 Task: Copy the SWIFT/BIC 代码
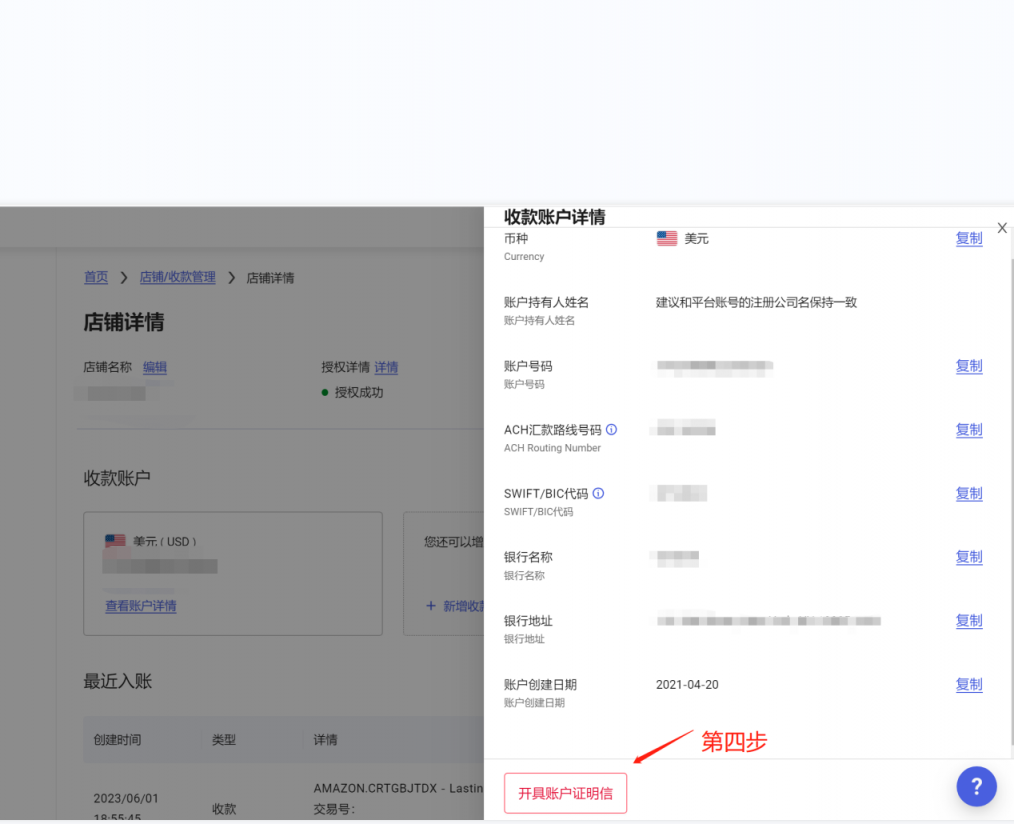click(968, 493)
